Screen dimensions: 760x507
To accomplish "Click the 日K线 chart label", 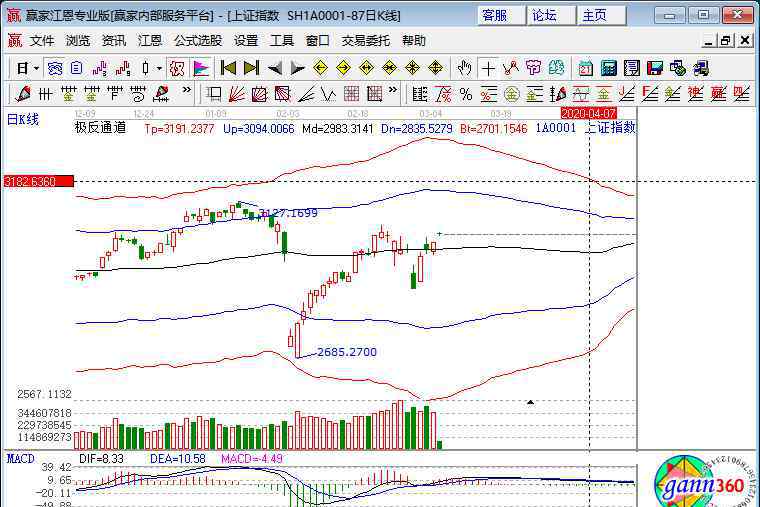I will click(x=22, y=119).
